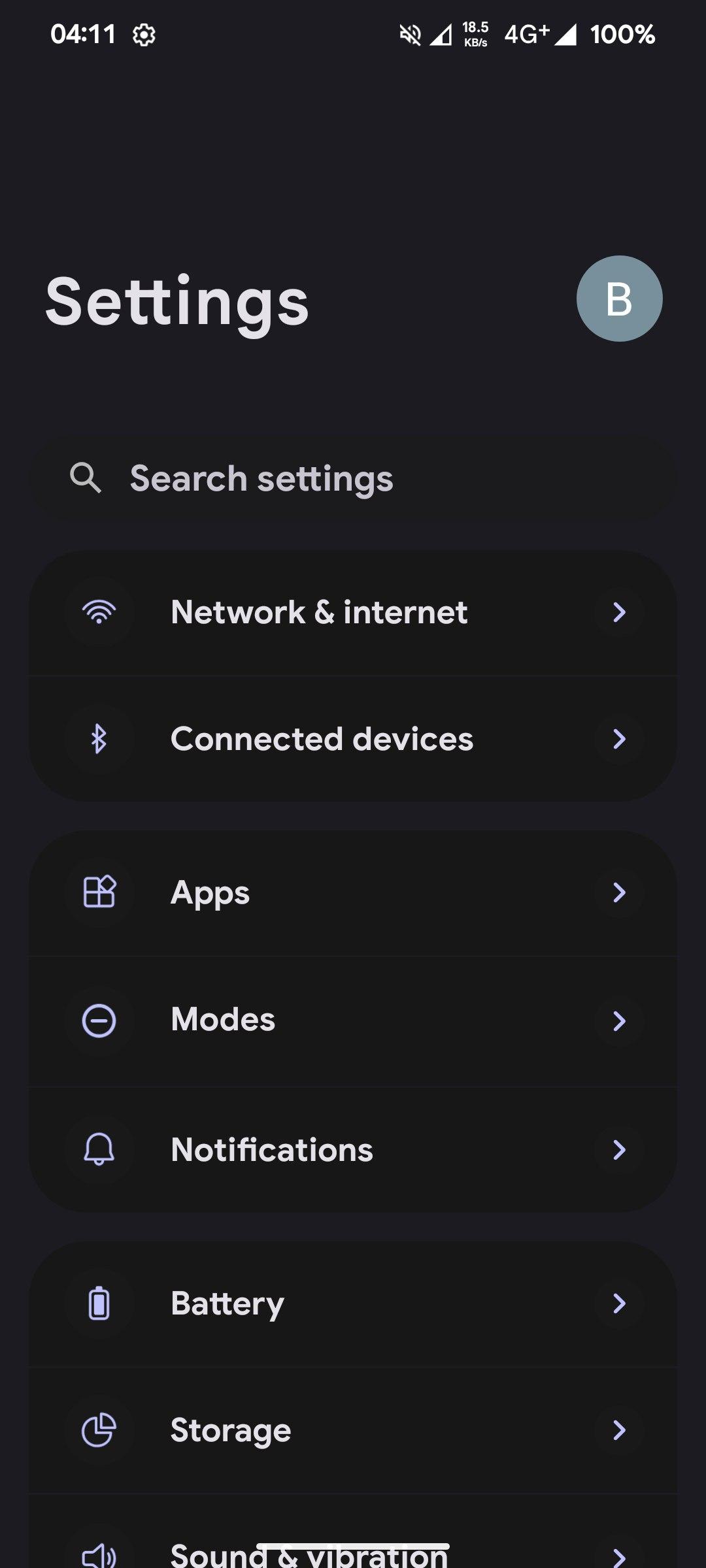Expand Network & internet with its chevron
706x1568 pixels.
(619, 612)
